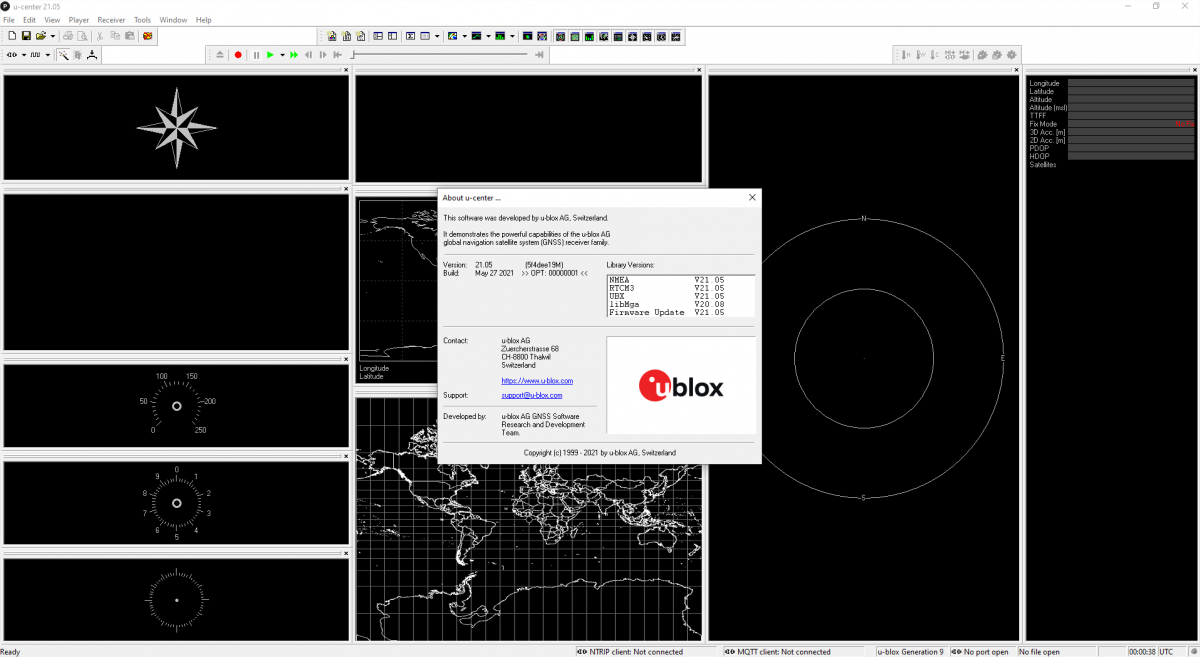Image resolution: width=1200 pixels, height=657 pixels.
Task: Click the green Fast Forward button
Action: [294, 54]
